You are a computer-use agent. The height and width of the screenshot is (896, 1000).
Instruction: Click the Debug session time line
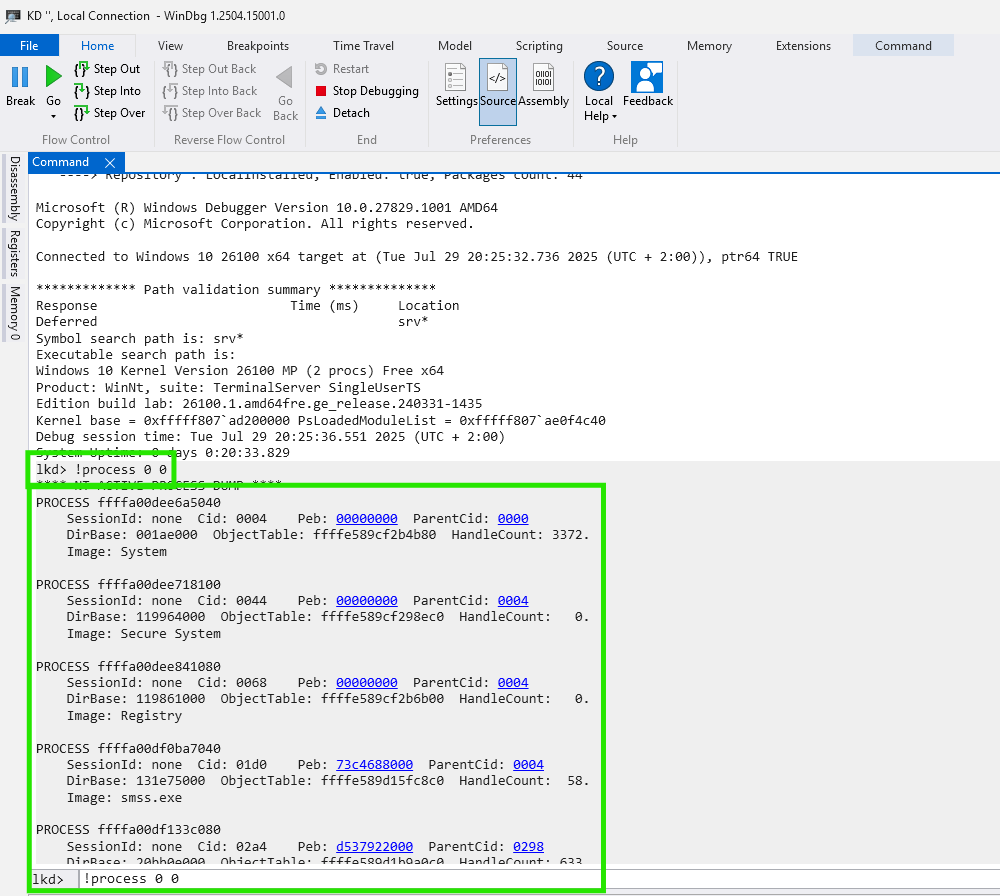click(x=270, y=437)
